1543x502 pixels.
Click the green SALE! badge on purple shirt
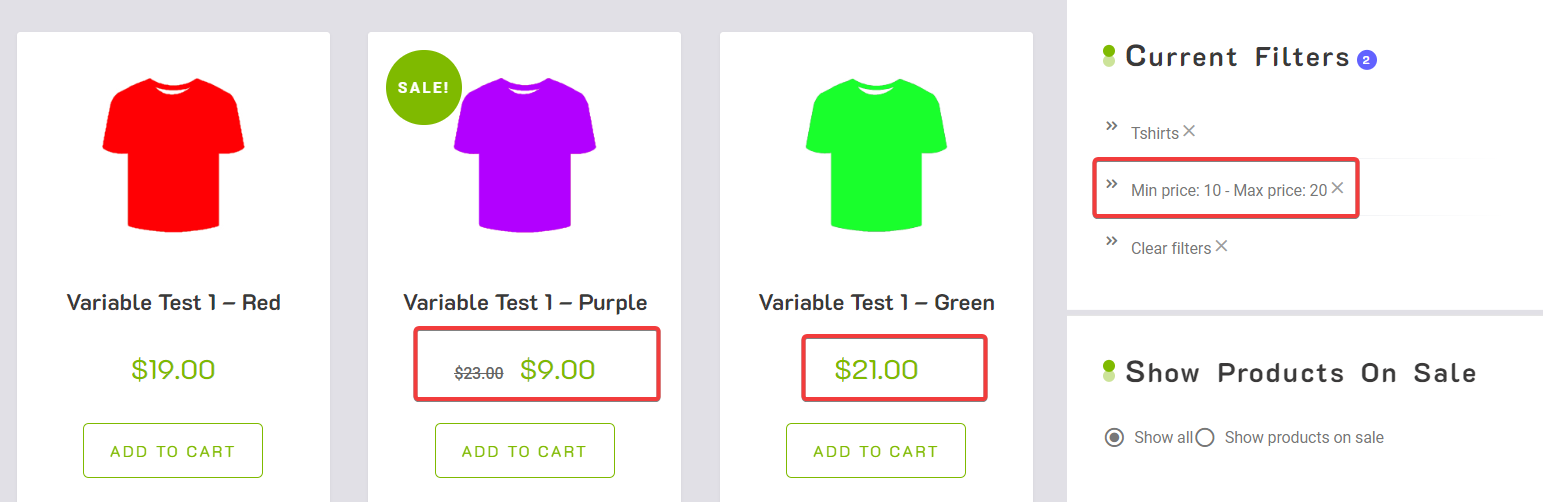coord(423,87)
